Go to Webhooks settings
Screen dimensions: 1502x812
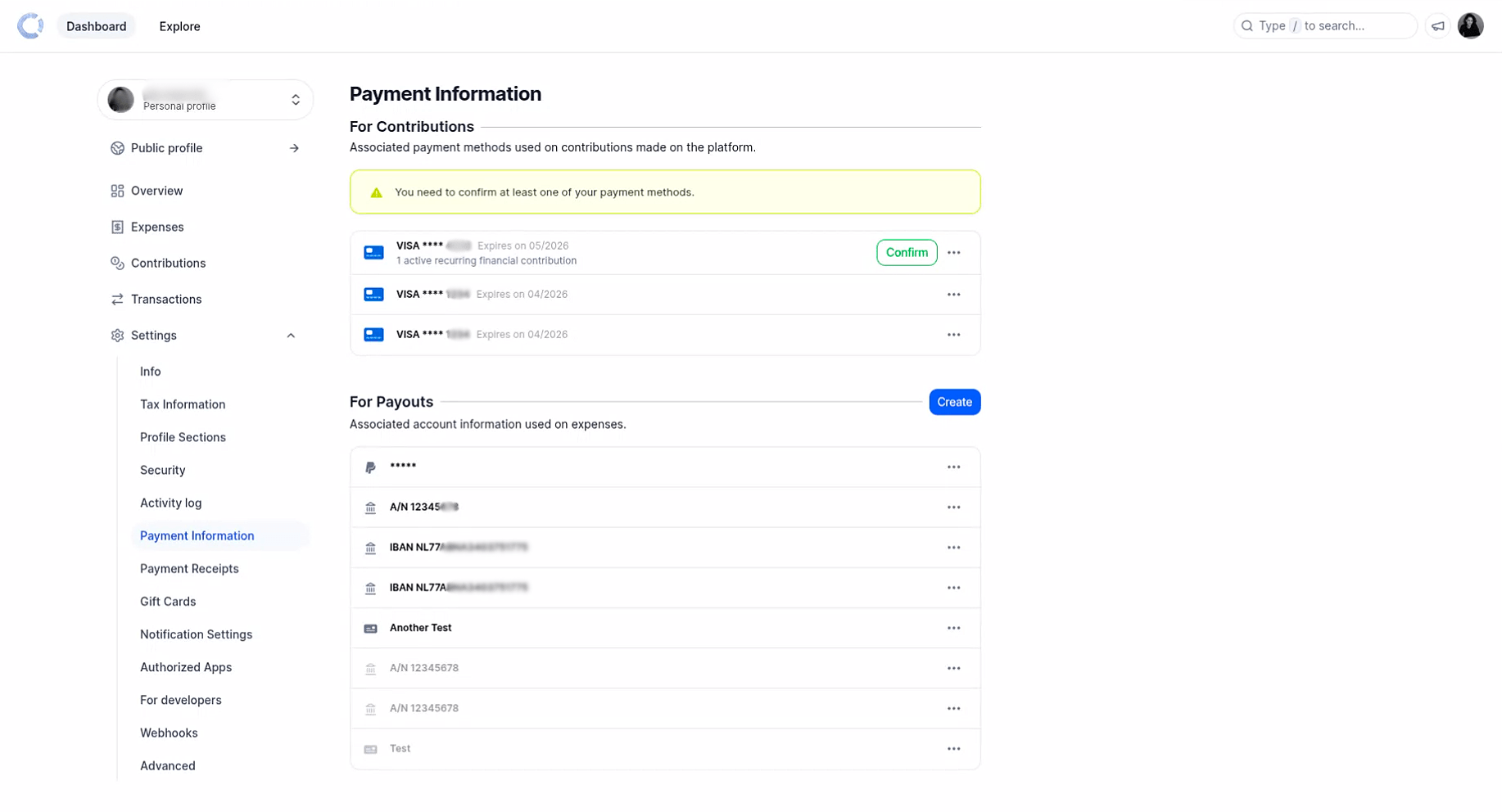pos(169,733)
